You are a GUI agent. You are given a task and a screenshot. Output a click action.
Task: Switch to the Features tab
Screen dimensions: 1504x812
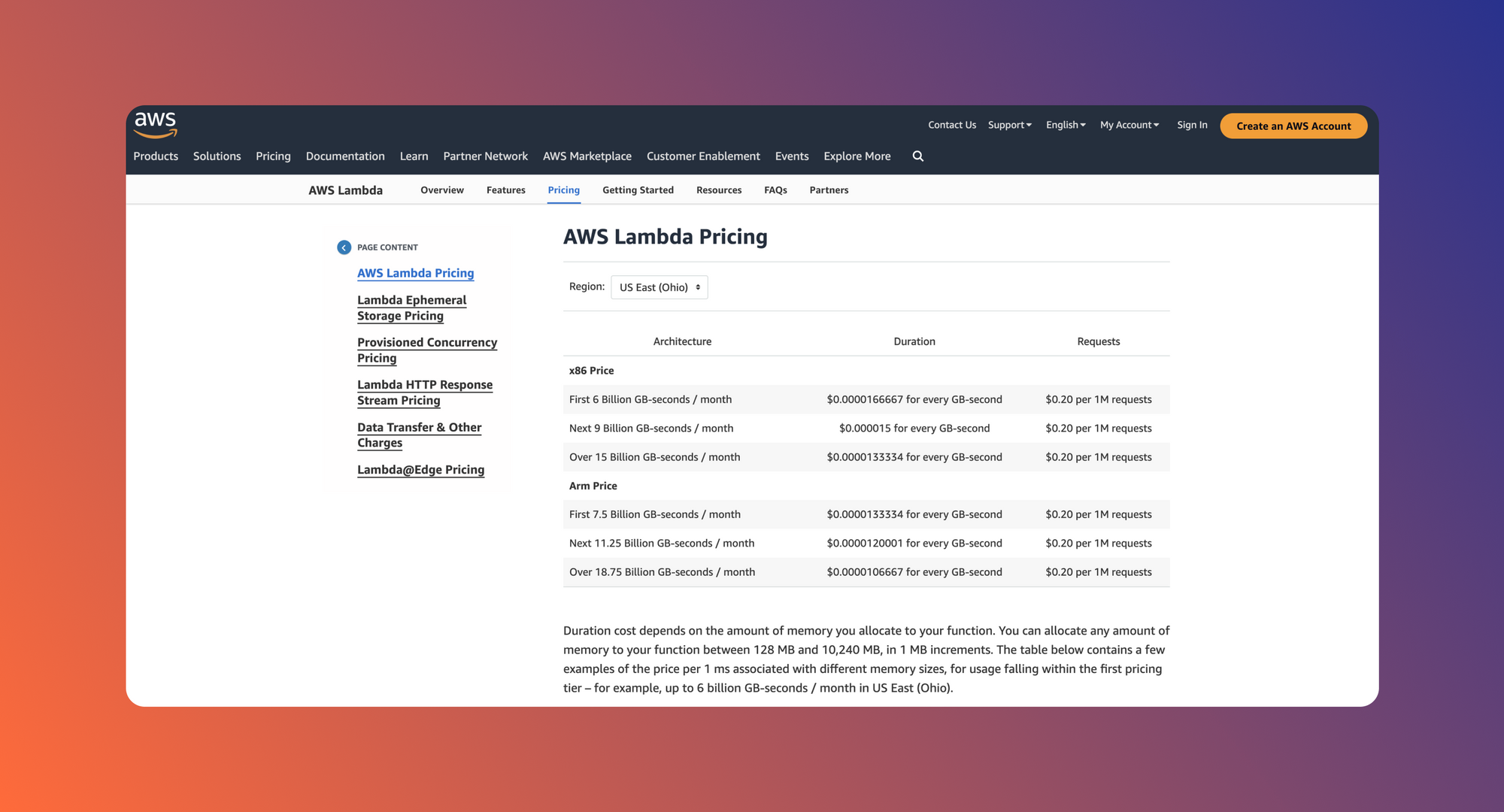point(505,190)
